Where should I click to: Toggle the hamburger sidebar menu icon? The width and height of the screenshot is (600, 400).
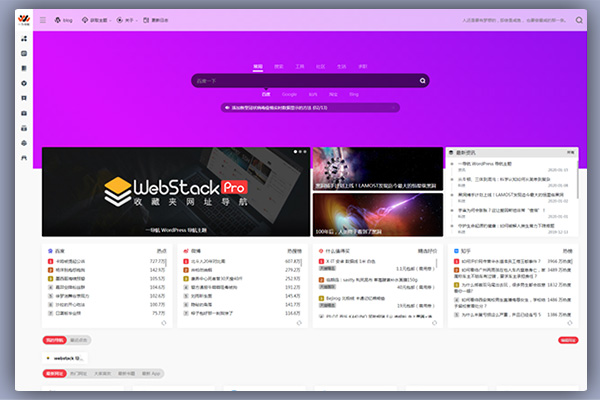coord(43,20)
